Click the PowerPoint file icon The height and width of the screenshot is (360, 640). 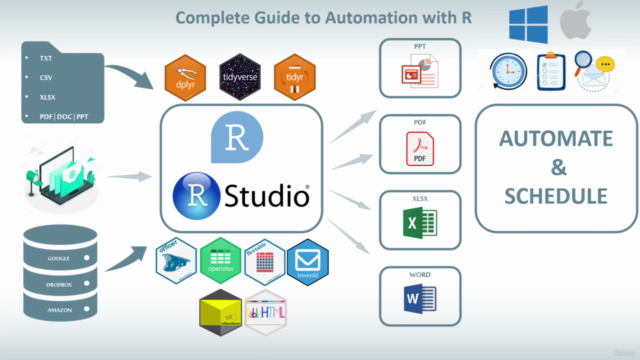[420, 72]
